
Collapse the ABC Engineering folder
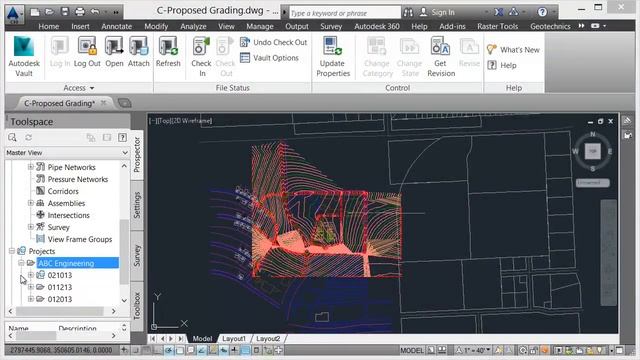pyautogui.click(x=21, y=263)
